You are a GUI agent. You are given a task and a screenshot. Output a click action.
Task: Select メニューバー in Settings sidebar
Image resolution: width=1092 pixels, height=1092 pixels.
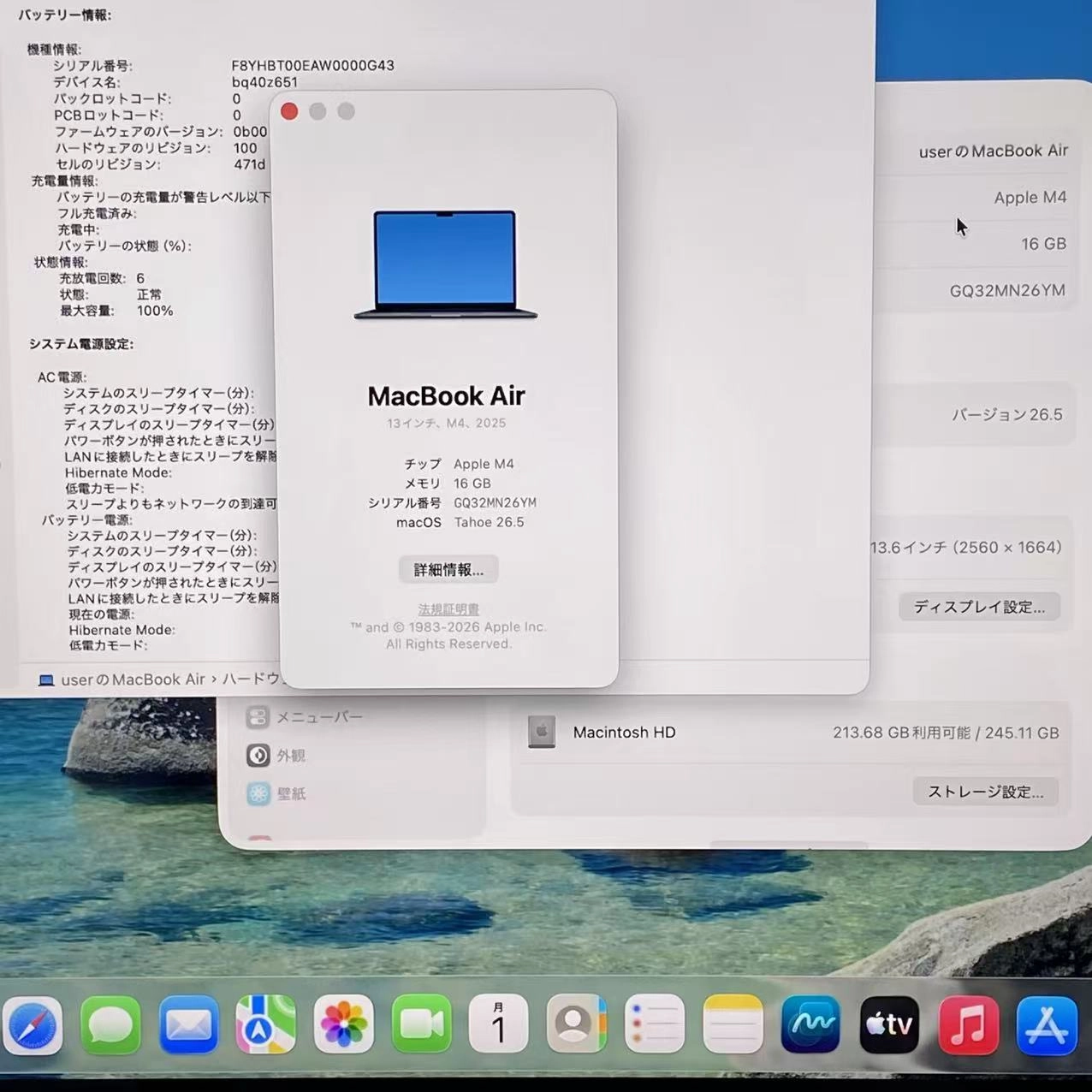[x=319, y=717]
